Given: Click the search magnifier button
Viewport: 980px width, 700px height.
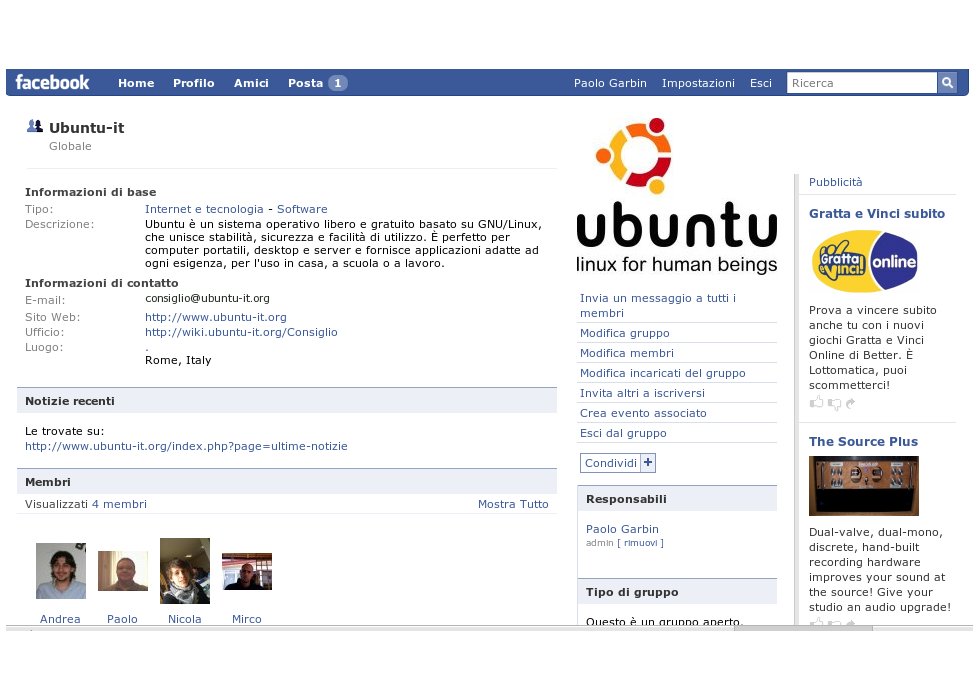Looking at the screenshot, I should (x=947, y=82).
